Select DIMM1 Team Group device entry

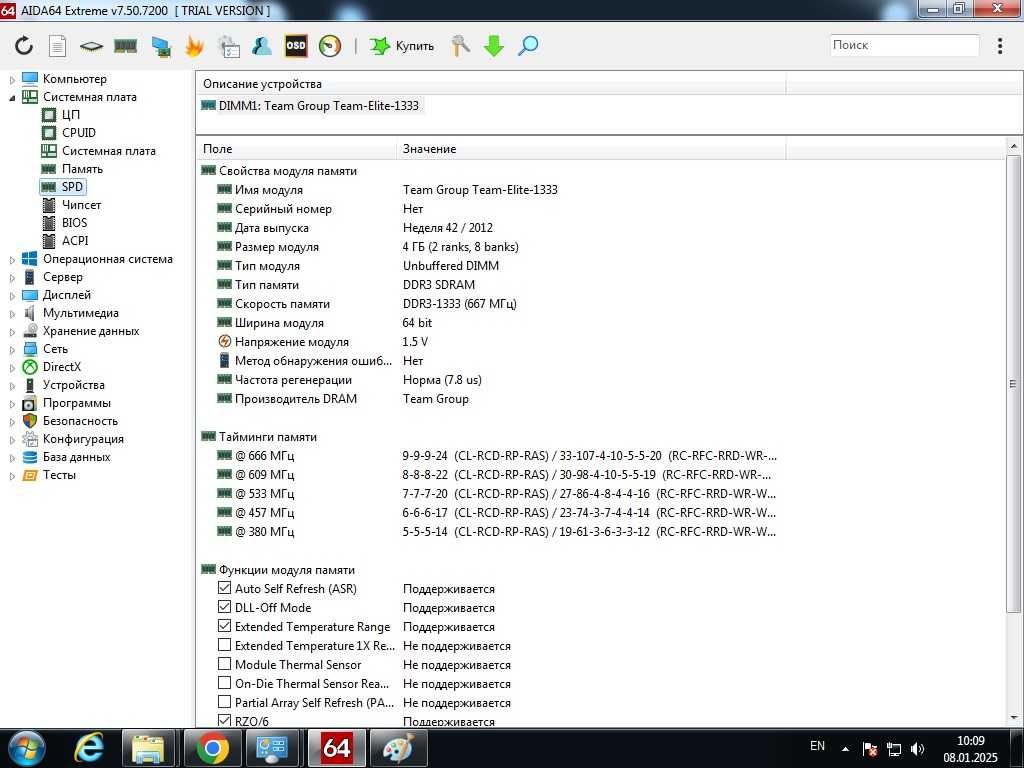pos(311,106)
